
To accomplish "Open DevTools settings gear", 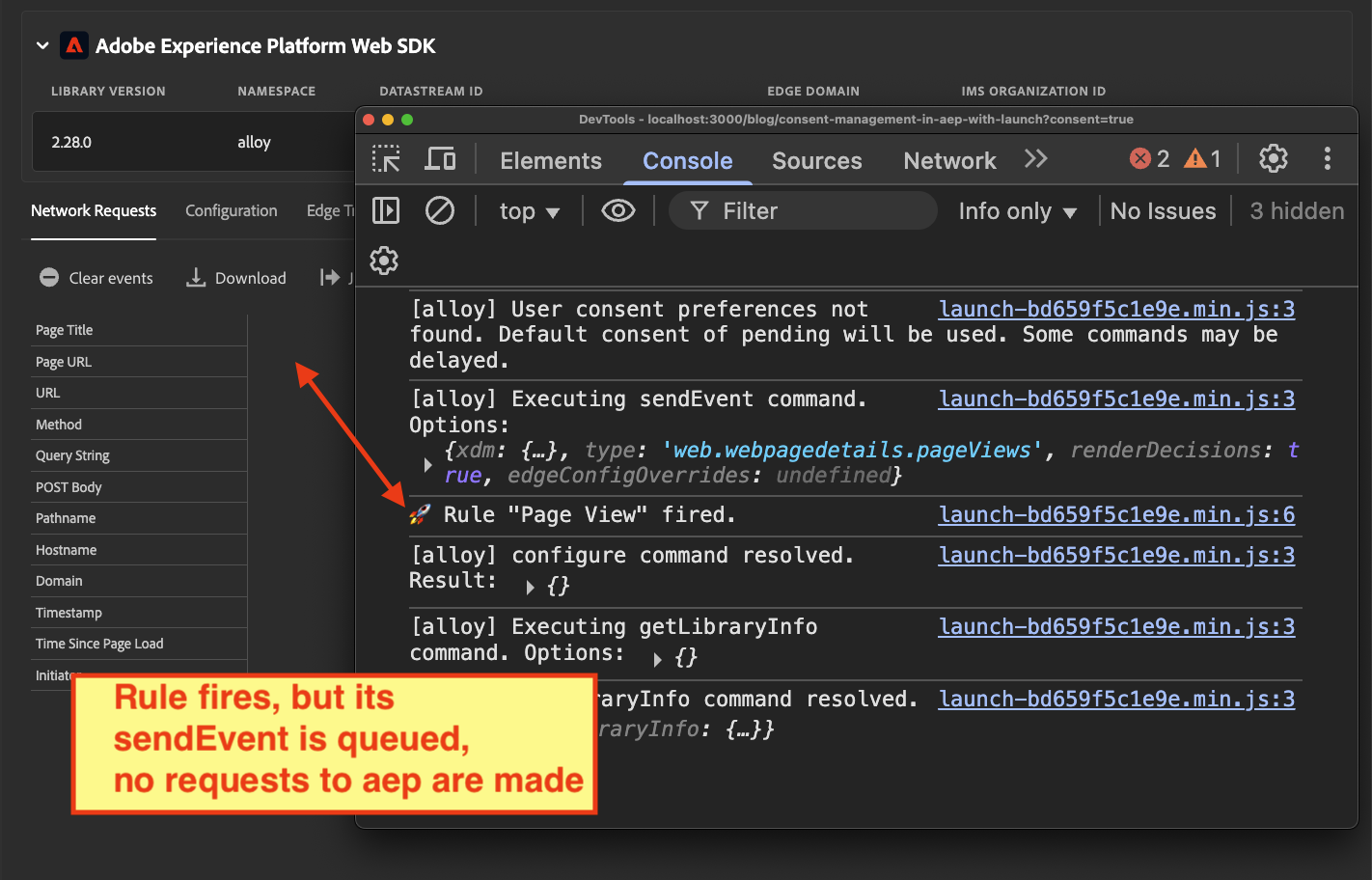I will tap(1274, 158).
